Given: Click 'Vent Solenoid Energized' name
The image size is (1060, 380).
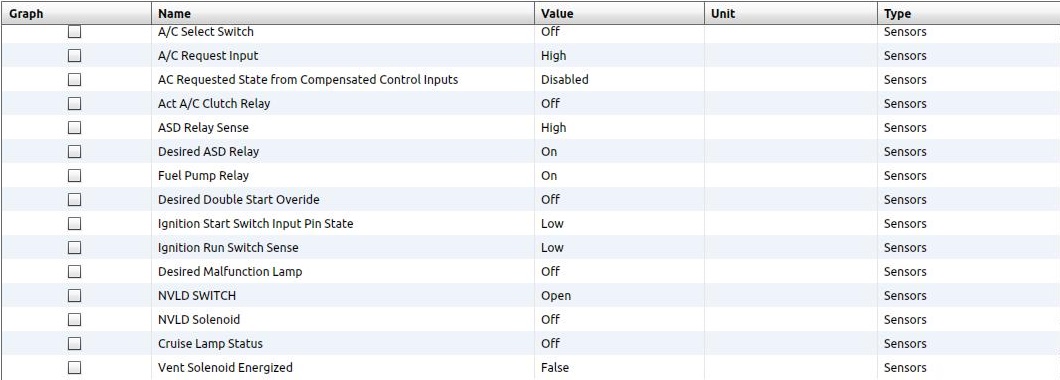Looking at the screenshot, I should pos(225,367).
